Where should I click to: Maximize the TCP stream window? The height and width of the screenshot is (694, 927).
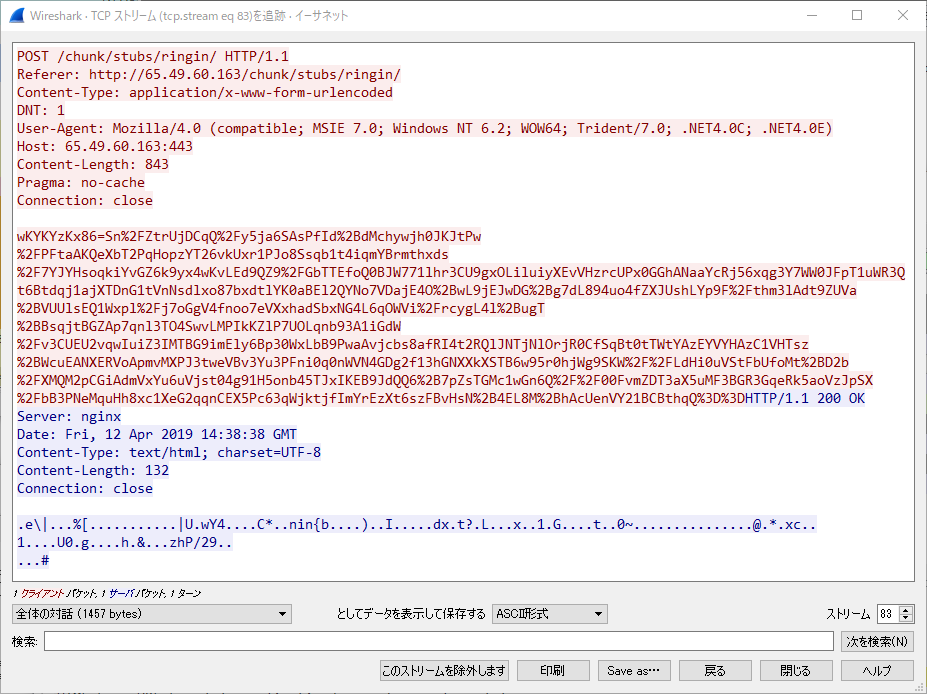click(857, 15)
